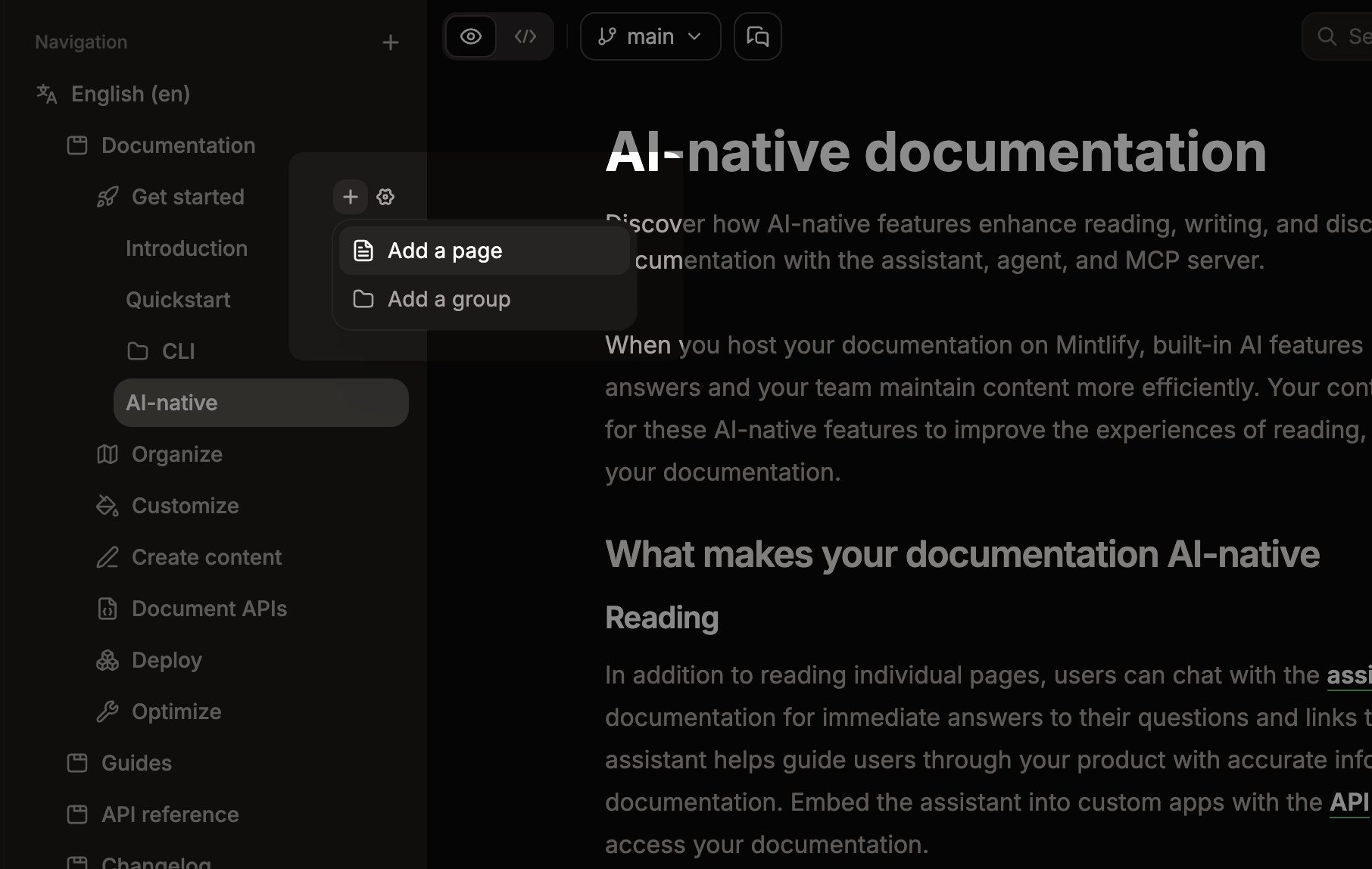Click the page icon in Add a page

[363, 251]
